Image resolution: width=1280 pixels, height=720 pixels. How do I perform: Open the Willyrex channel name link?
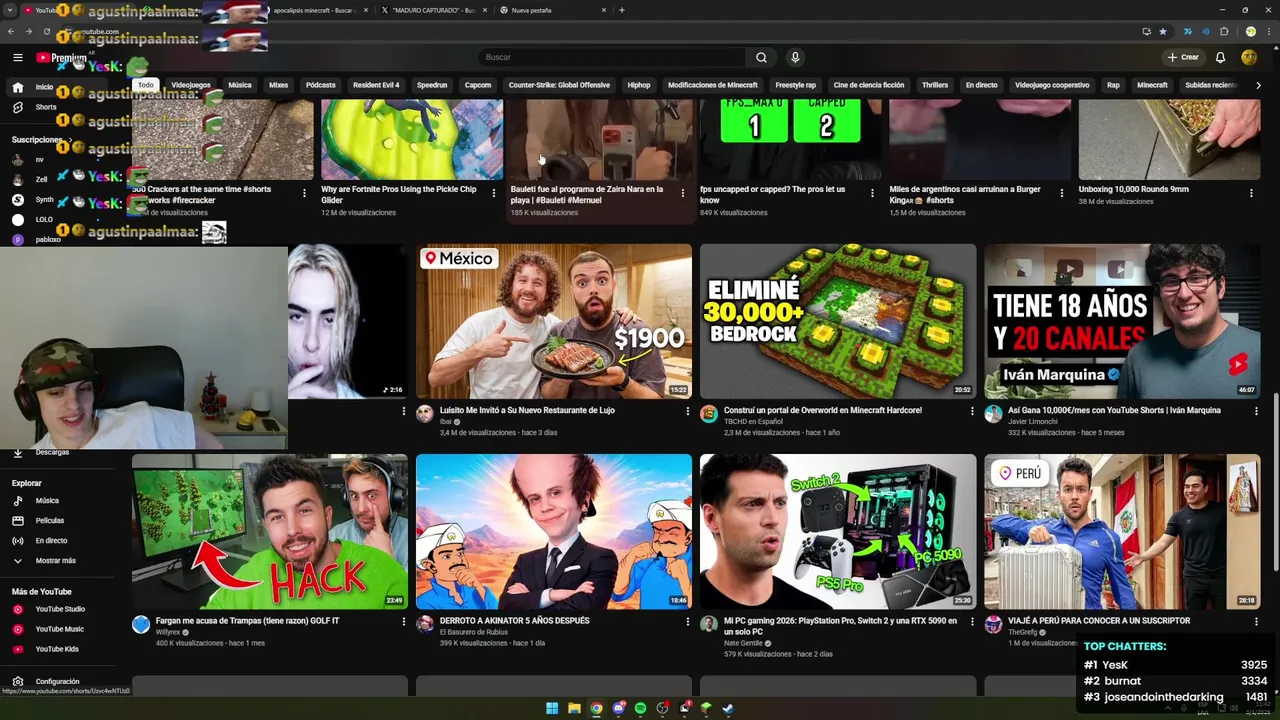[167, 632]
